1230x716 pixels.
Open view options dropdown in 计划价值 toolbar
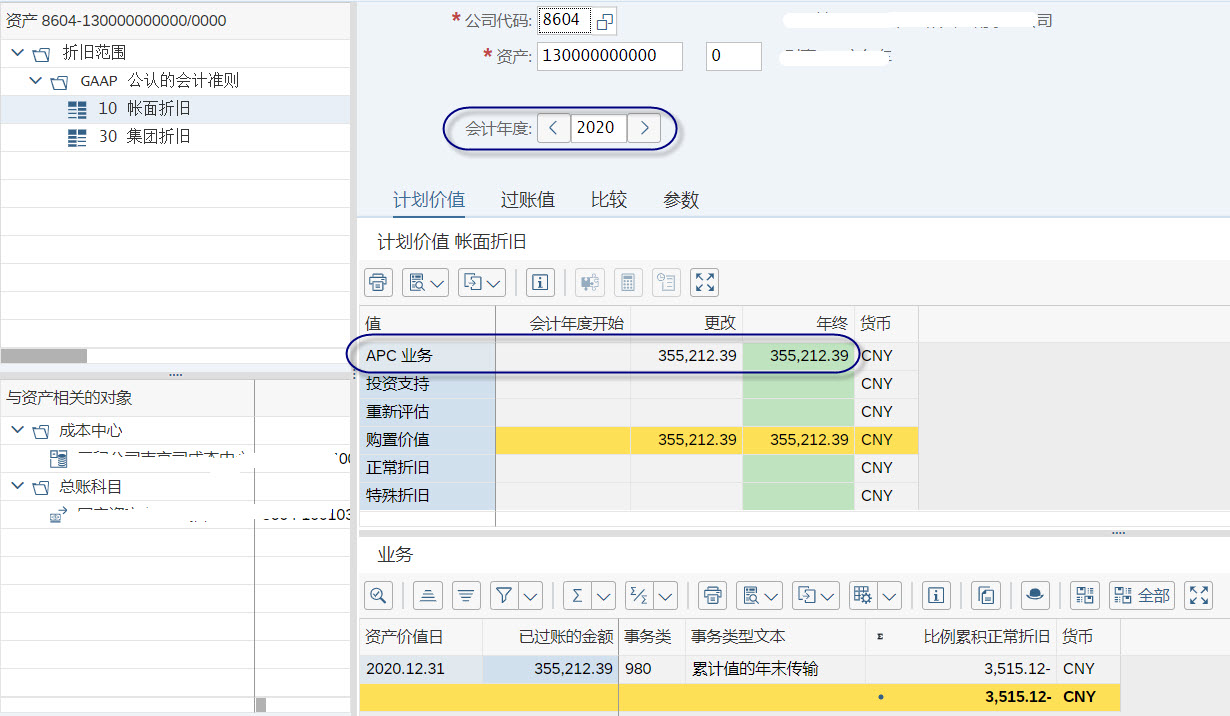click(x=425, y=283)
